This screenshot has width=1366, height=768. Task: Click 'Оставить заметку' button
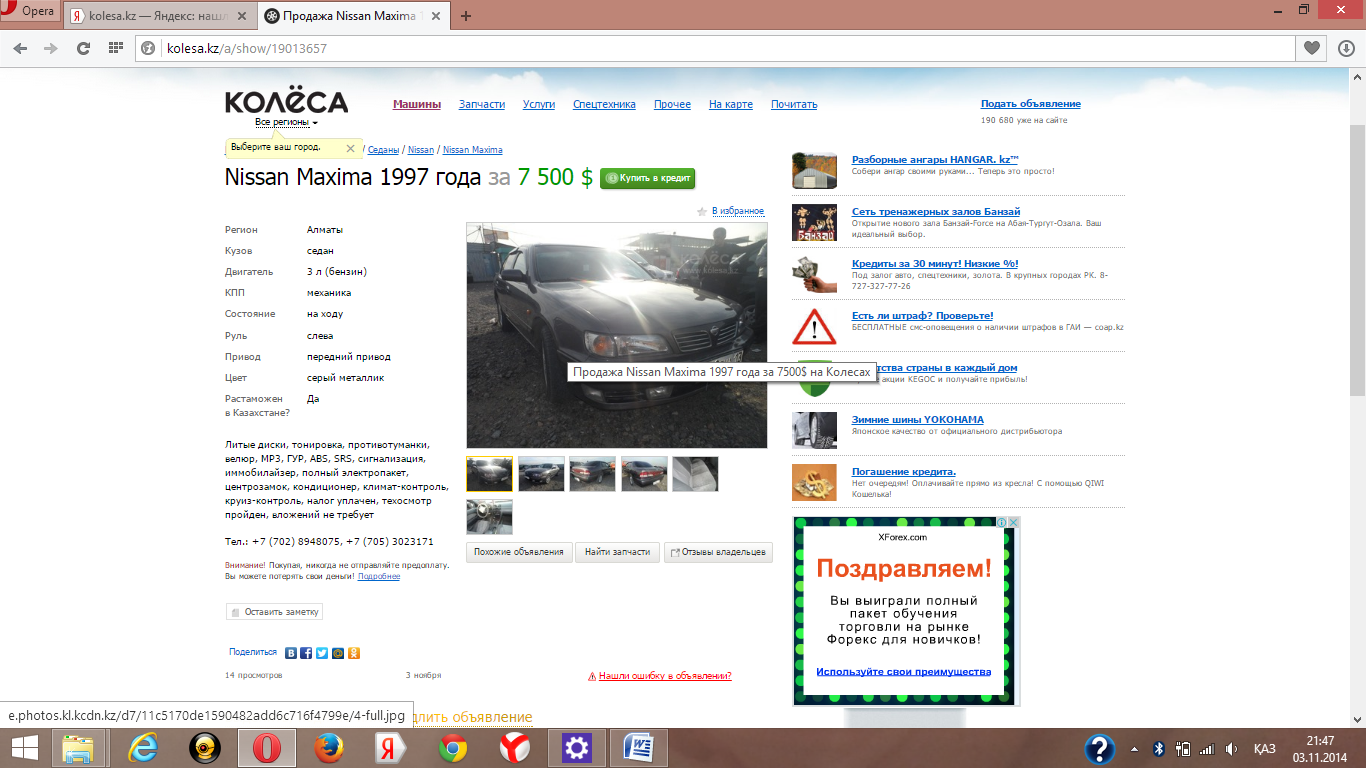coord(274,612)
